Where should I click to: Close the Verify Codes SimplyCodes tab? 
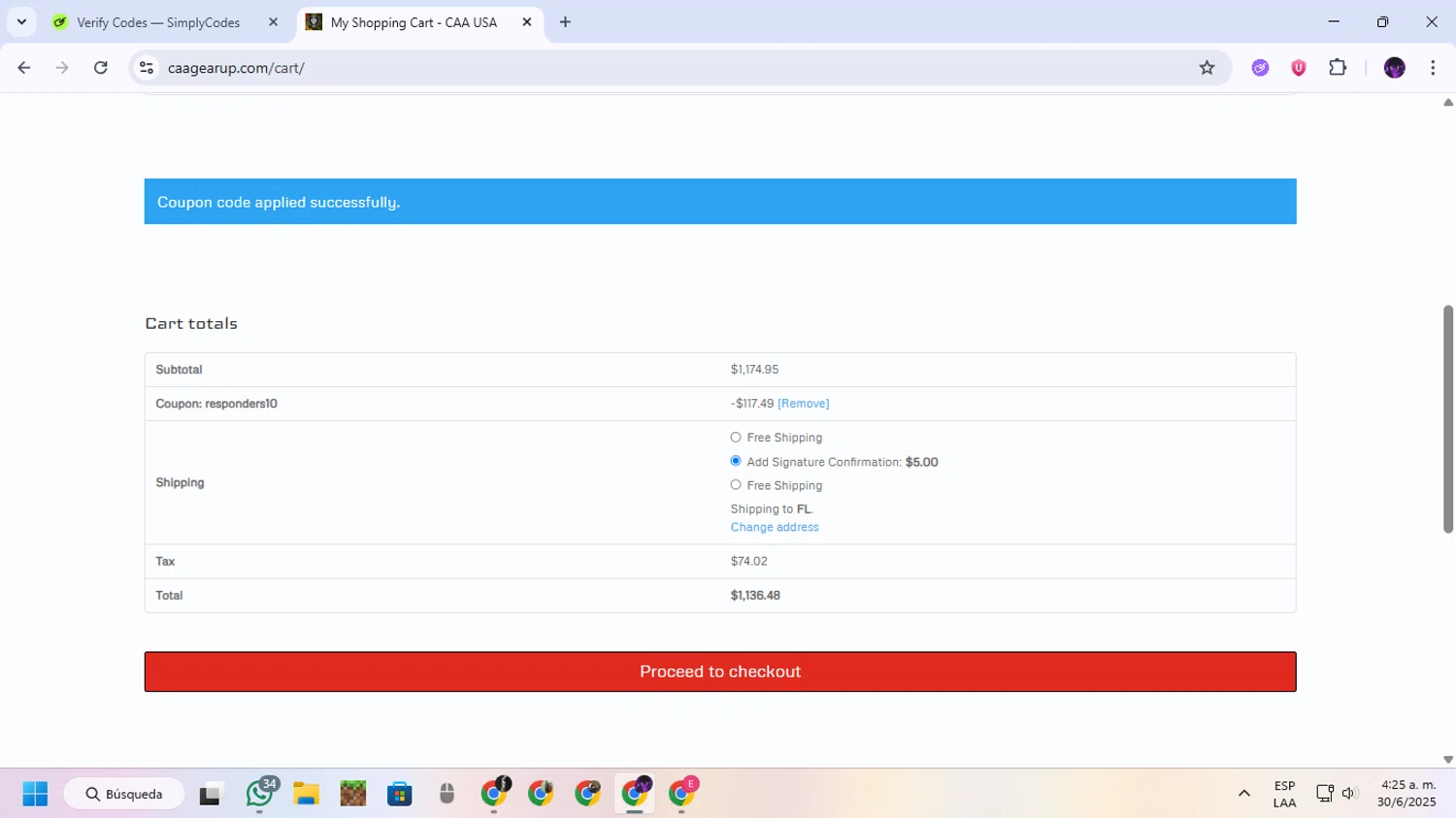tap(273, 22)
